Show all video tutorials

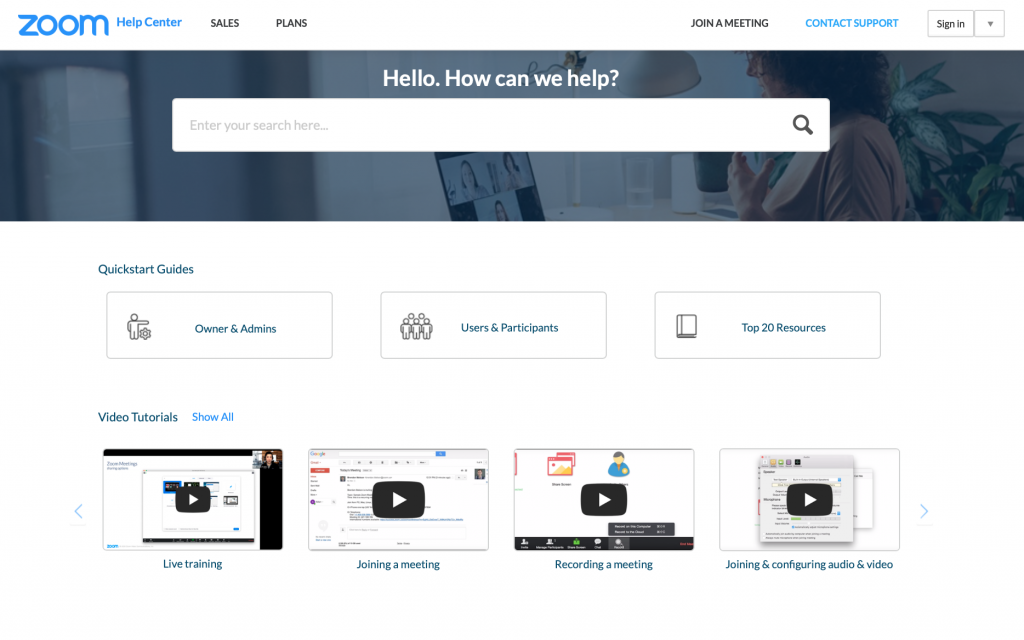(x=212, y=417)
